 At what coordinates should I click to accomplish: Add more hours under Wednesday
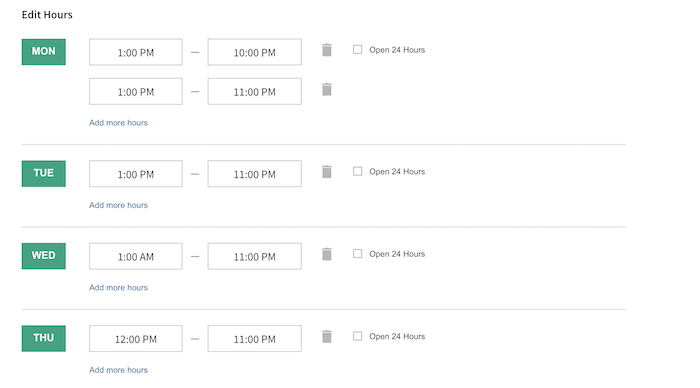click(x=118, y=288)
